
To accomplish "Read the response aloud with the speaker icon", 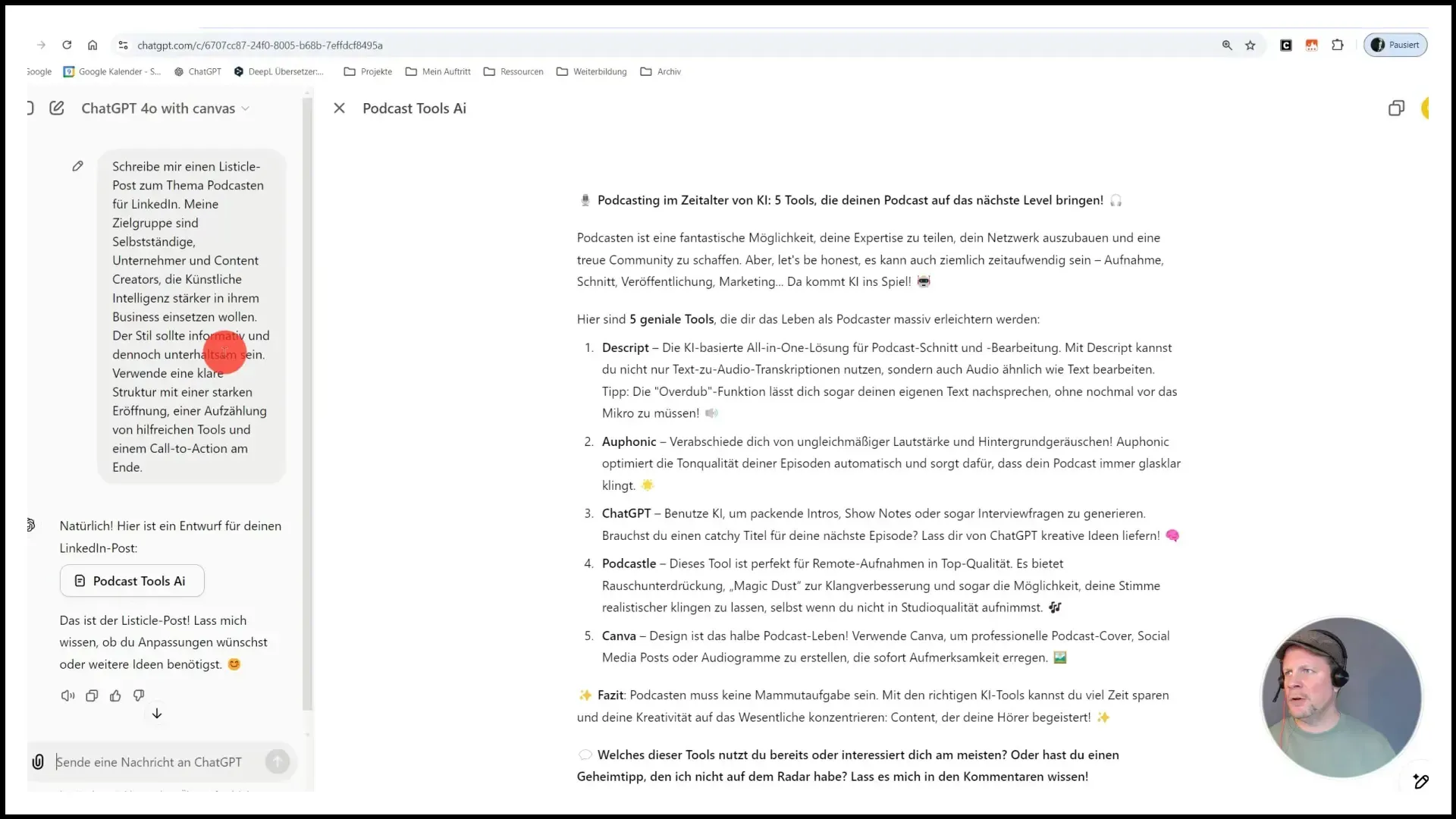I will coord(67,695).
